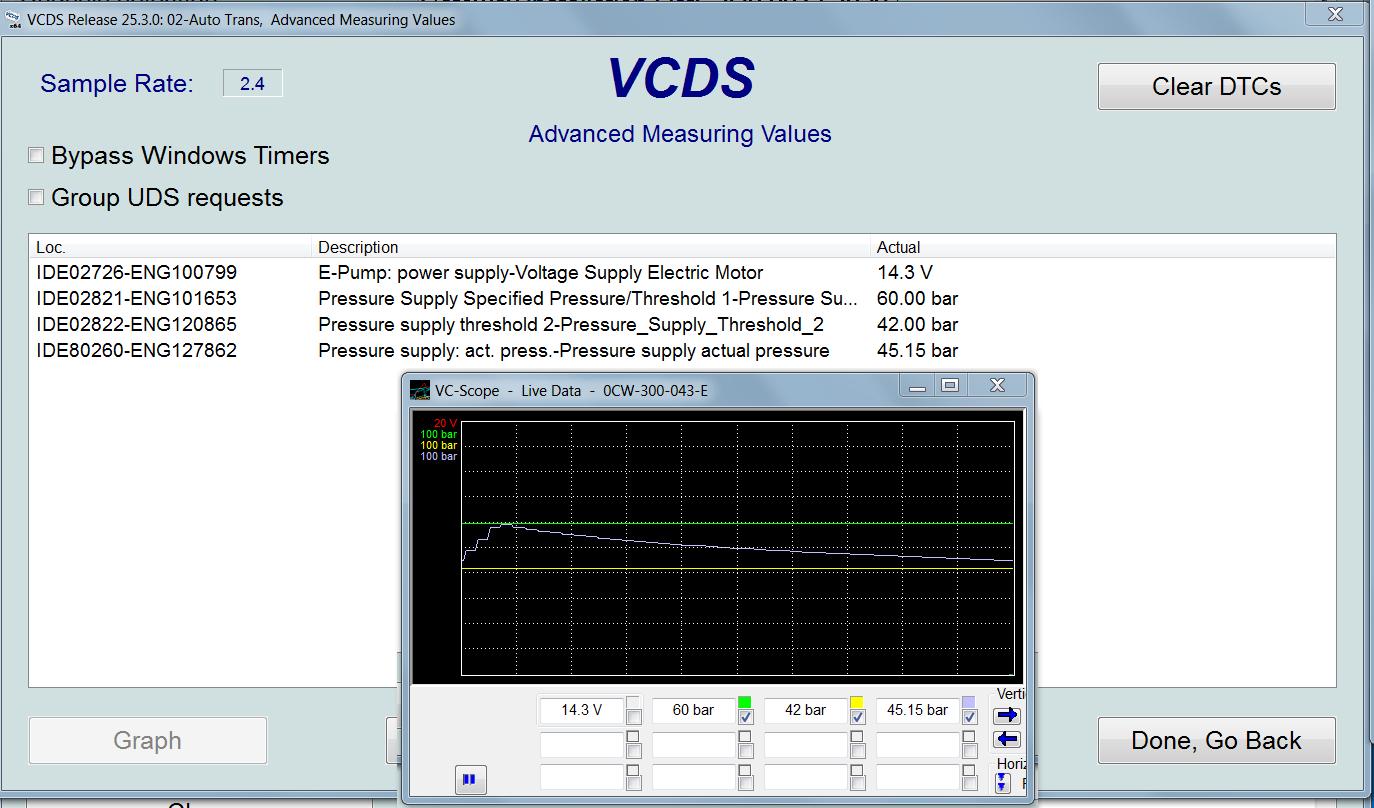Uncheck the 42 bar trace checkbox
Screen dimensions: 1374x808
pos(858,717)
